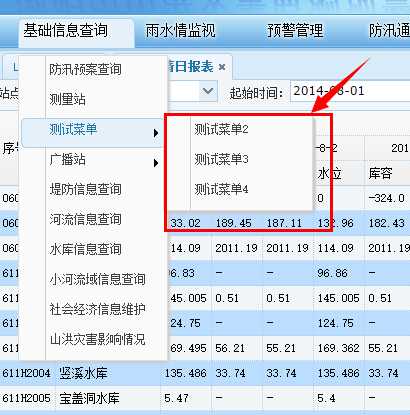Click cell value 124.75 in water level column
This screenshot has height=415, width=410.
[x=335, y=323]
